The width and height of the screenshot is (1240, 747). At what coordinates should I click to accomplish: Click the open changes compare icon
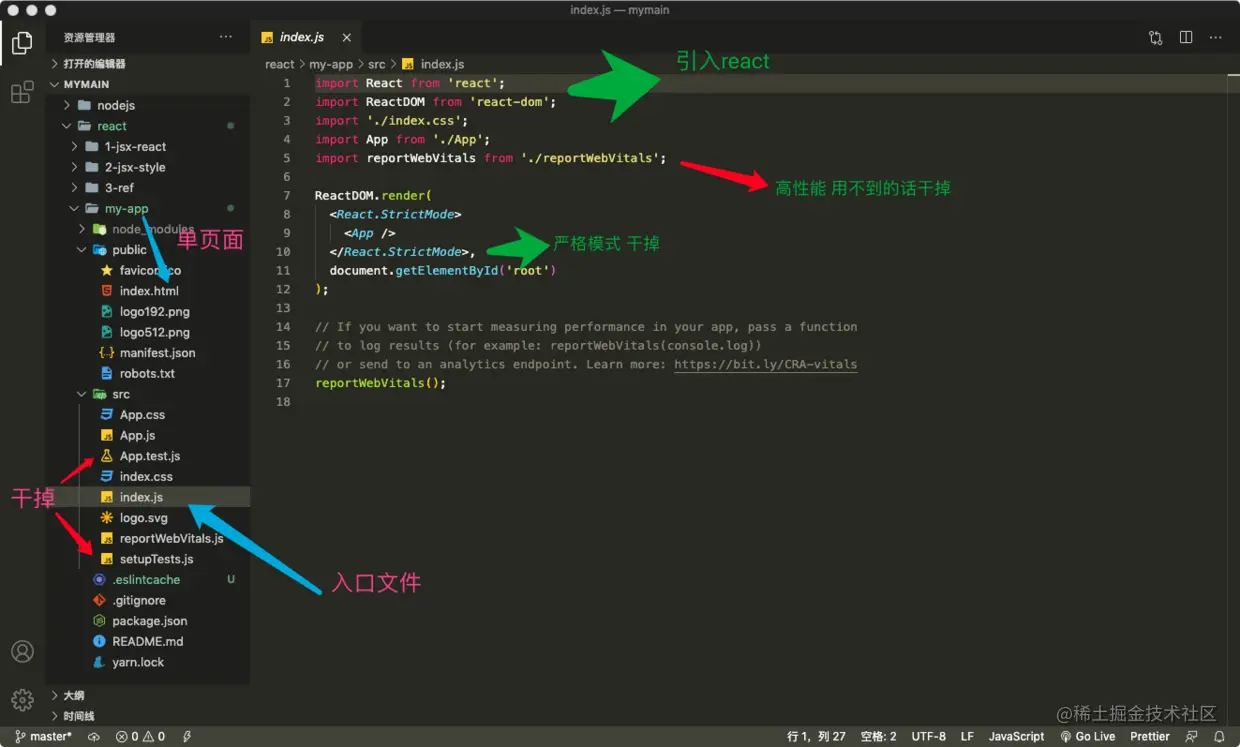1156,37
